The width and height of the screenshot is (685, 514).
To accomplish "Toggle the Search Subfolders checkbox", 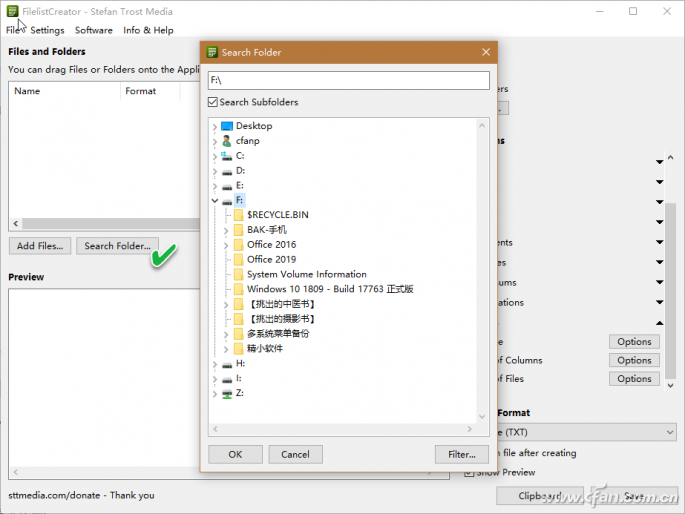I will click(213, 102).
